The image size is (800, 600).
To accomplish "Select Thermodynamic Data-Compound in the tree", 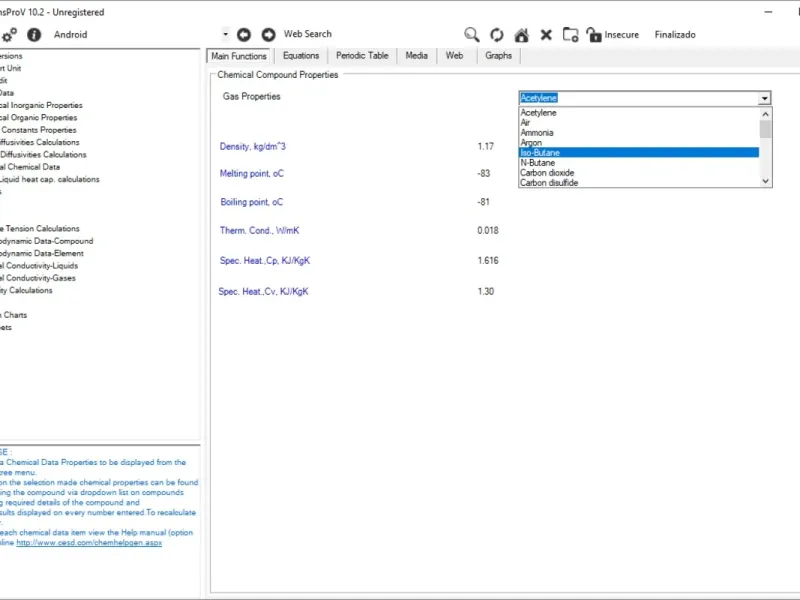I will coord(47,241).
